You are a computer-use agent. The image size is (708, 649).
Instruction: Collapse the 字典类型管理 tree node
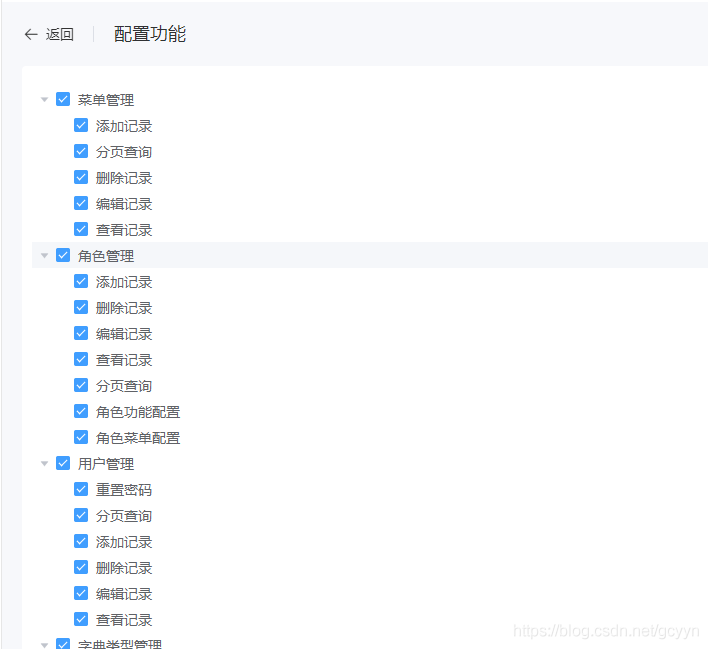pos(44,645)
